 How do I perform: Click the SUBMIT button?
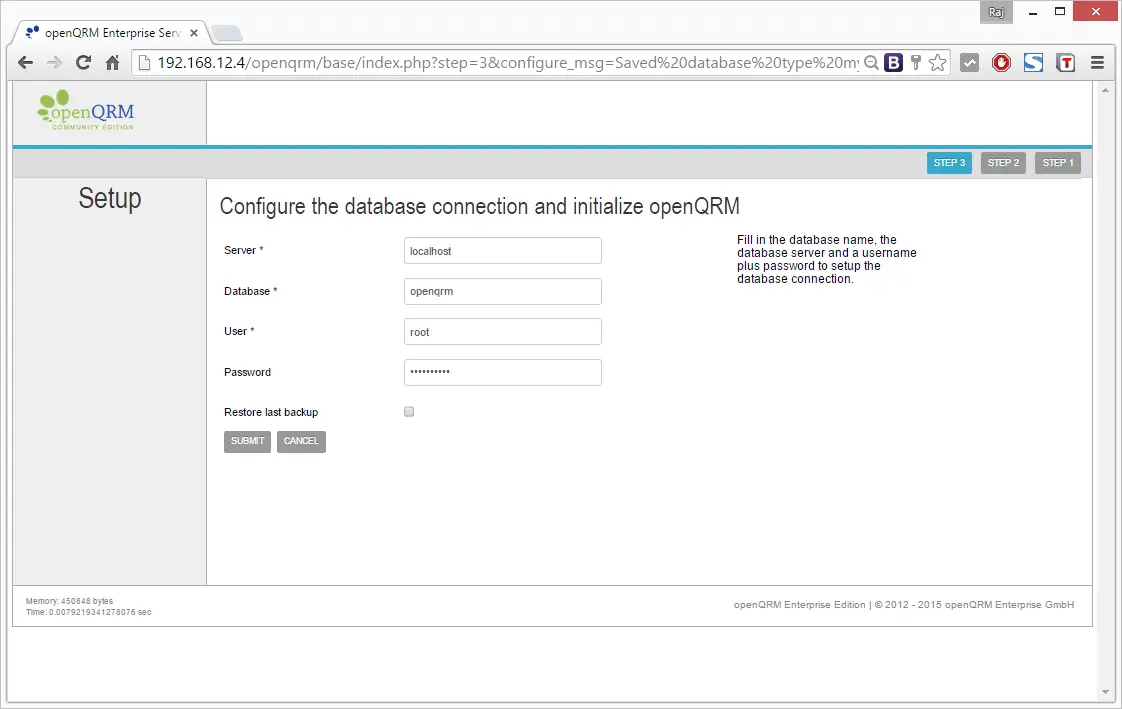(247, 441)
